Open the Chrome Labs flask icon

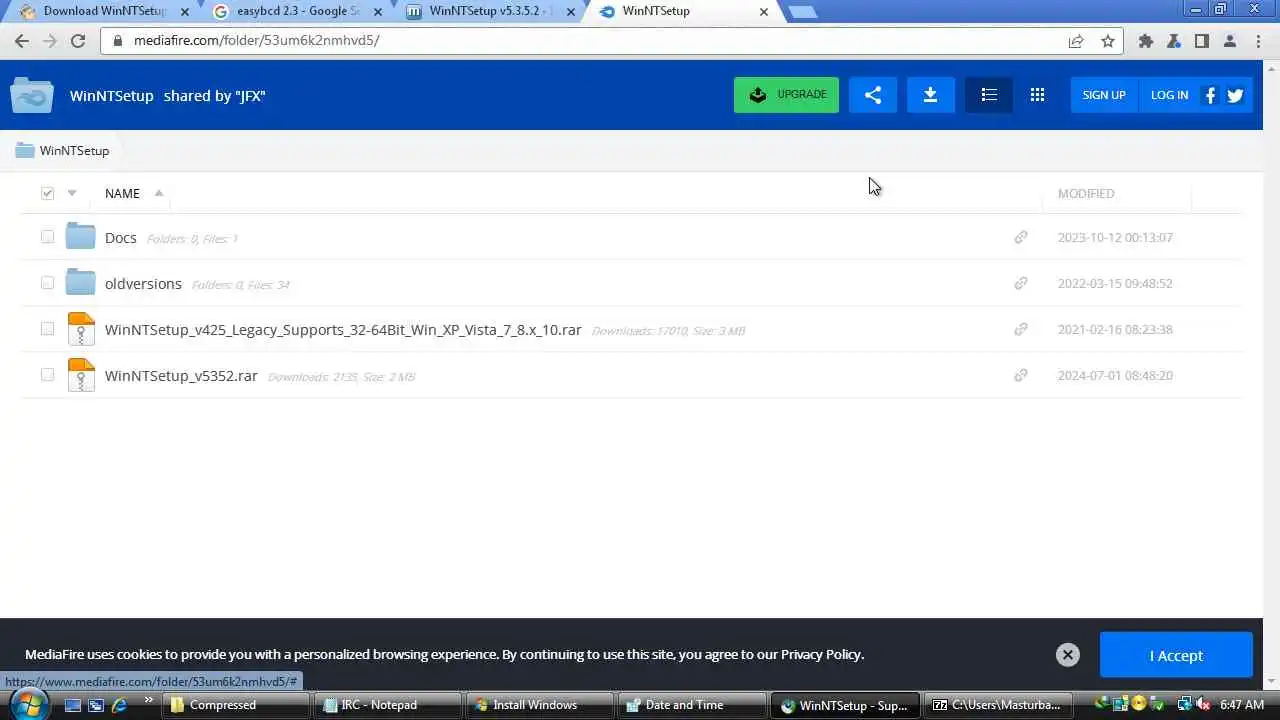[x=1174, y=41]
